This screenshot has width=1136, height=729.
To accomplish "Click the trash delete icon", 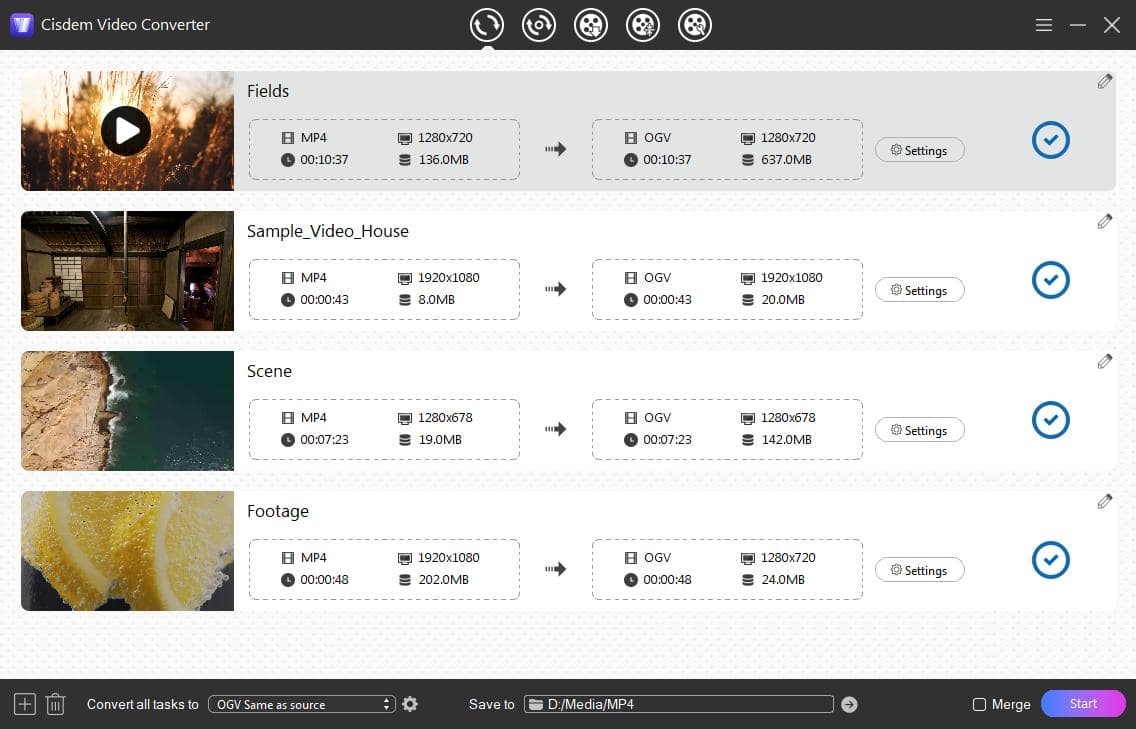I will tap(56, 704).
